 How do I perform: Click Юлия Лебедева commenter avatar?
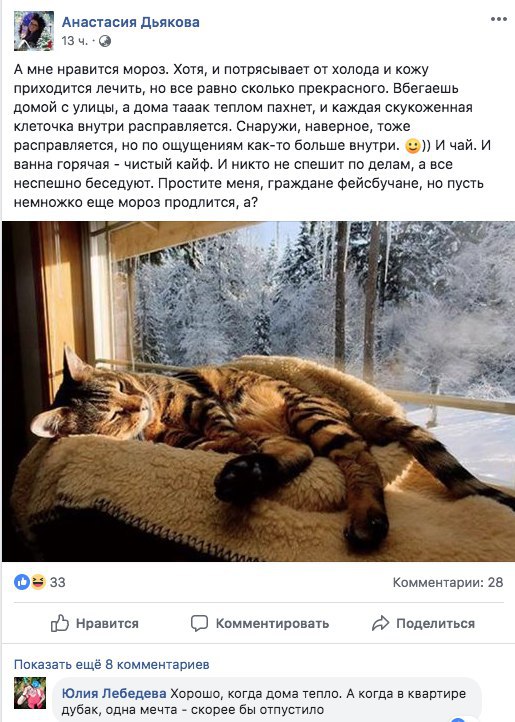click(30, 693)
